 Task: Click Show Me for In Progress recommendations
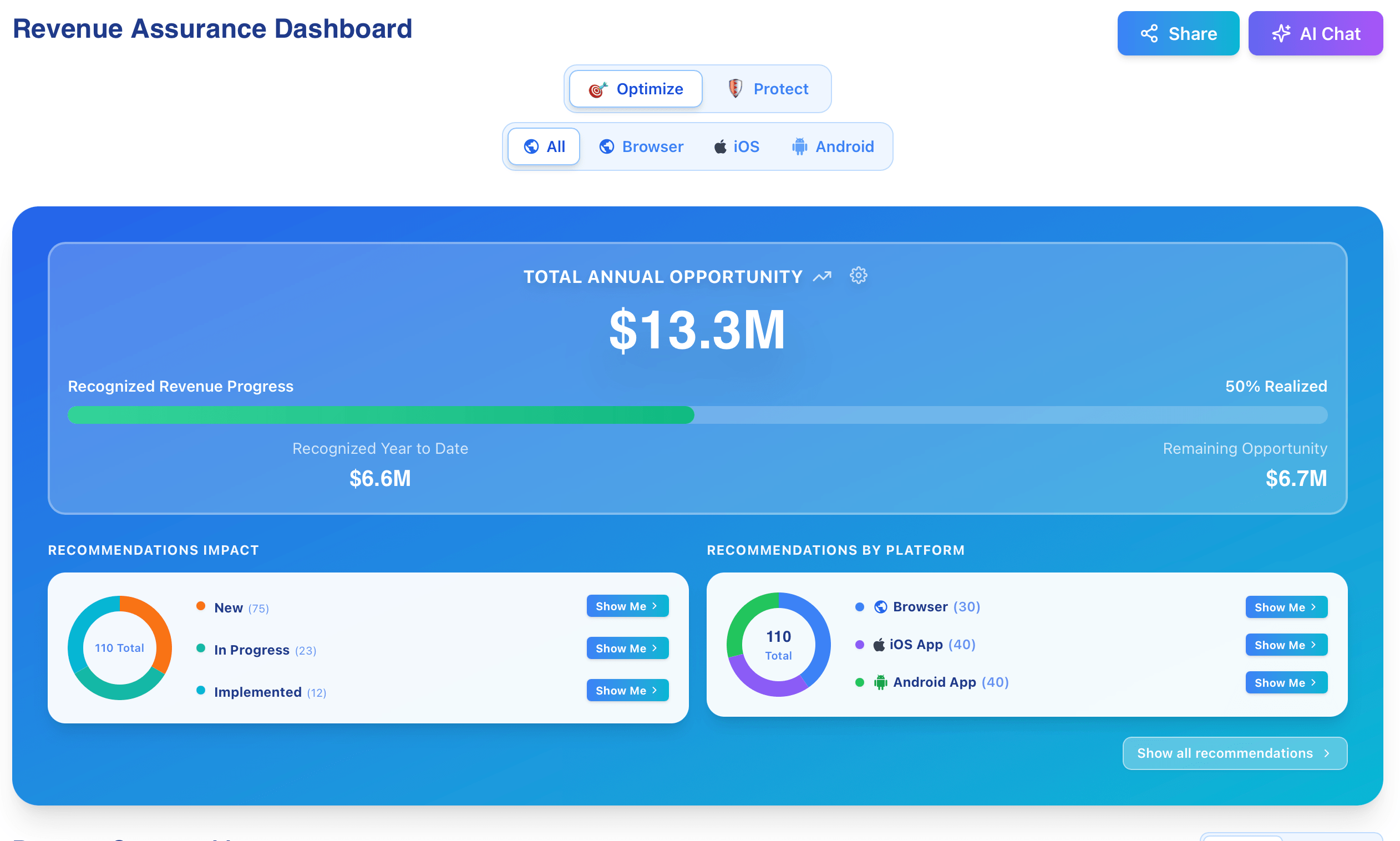click(628, 648)
